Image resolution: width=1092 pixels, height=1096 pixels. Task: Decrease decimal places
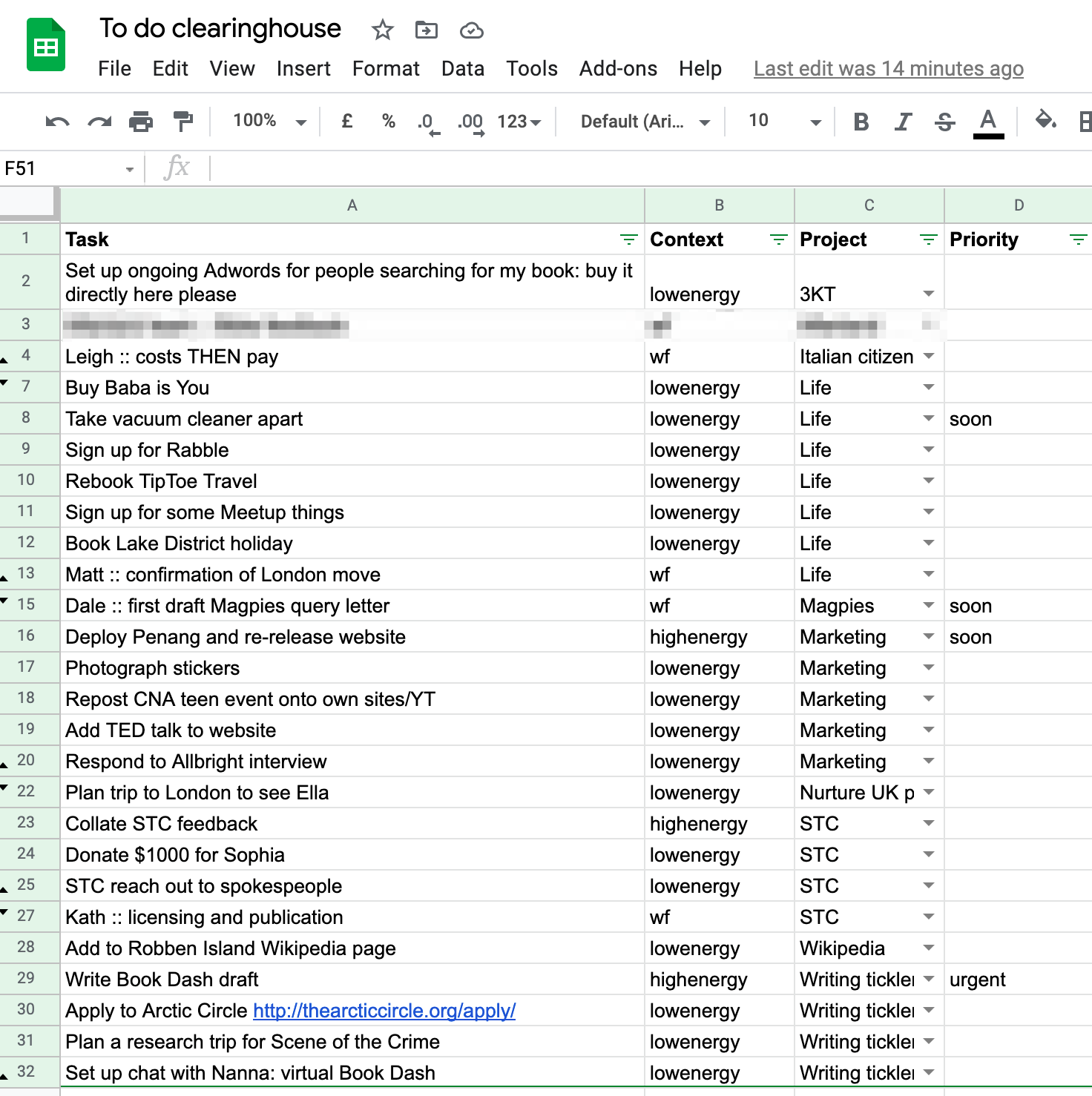(x=428, y=122)
